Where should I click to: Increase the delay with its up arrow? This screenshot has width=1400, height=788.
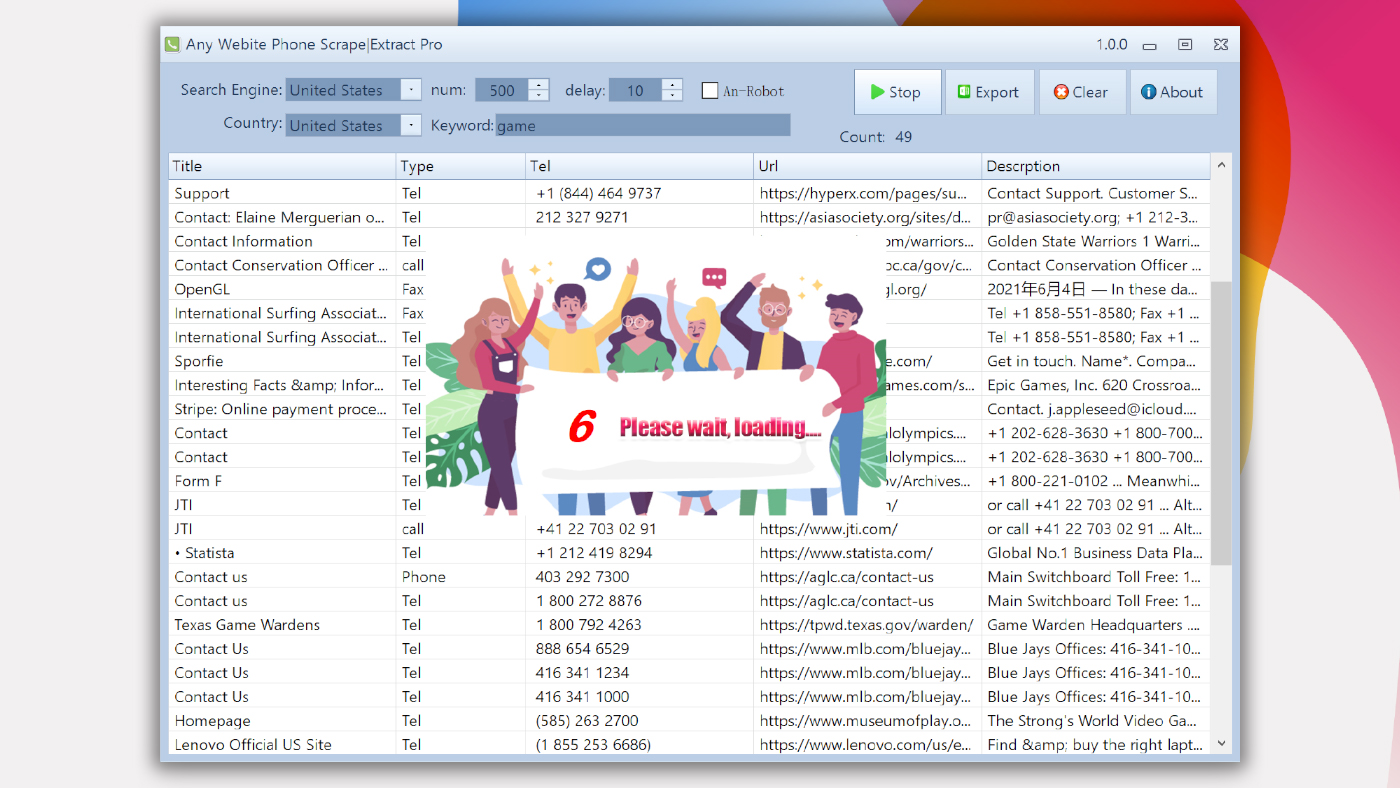pyautogui.click(x=672, y=85)
